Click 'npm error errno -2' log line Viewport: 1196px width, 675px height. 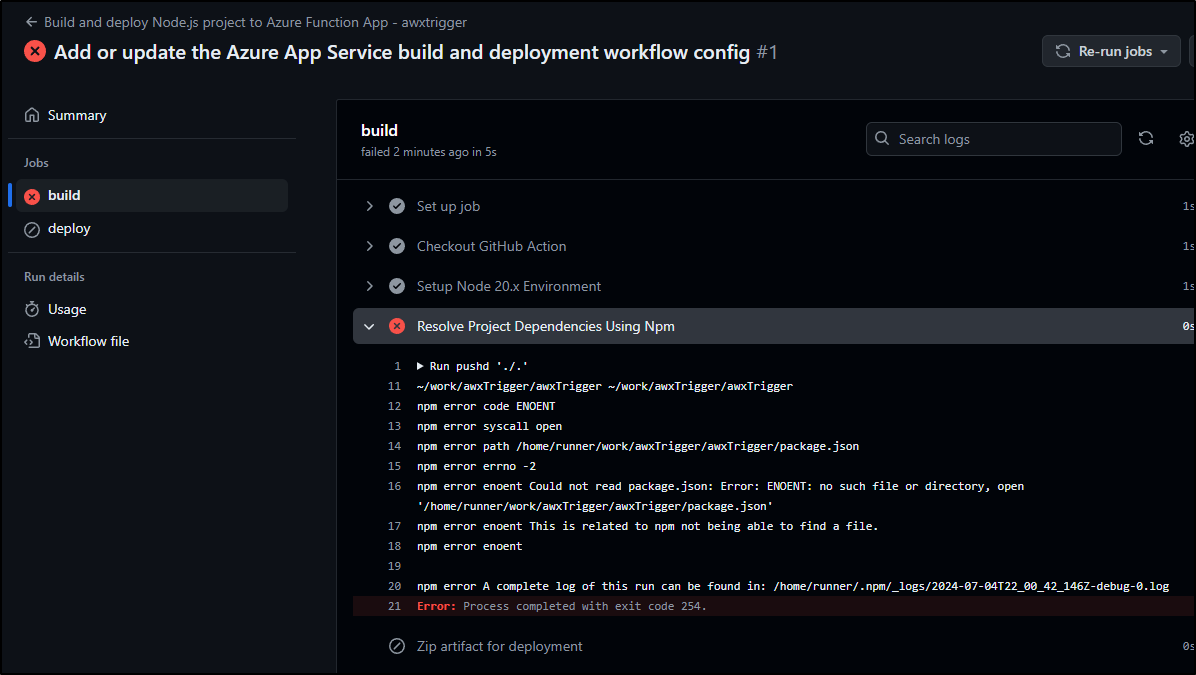[476, 466]
